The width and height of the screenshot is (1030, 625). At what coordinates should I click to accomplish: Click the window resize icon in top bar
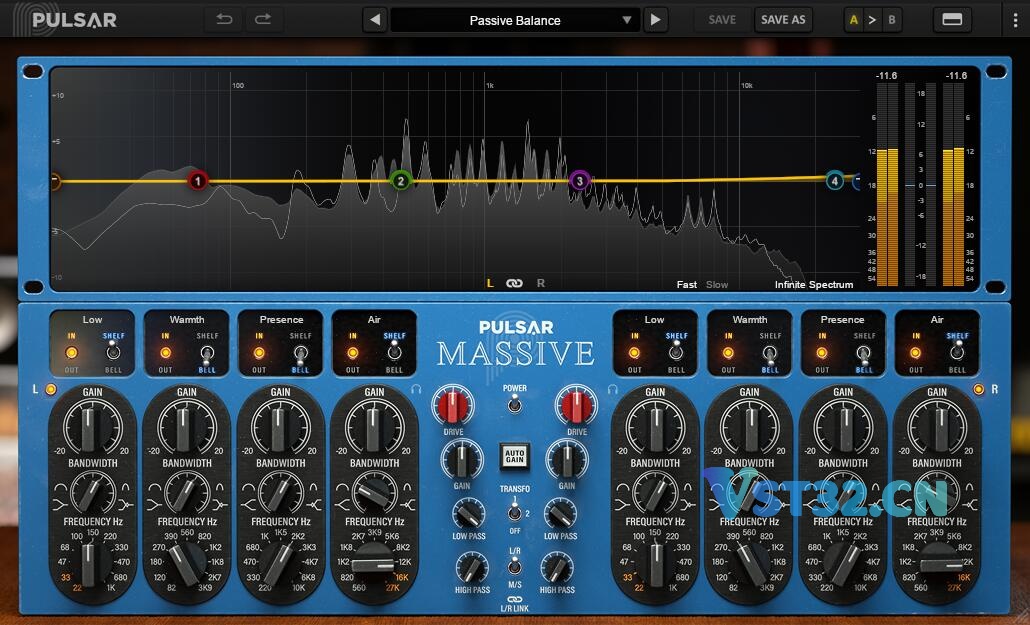952,20
